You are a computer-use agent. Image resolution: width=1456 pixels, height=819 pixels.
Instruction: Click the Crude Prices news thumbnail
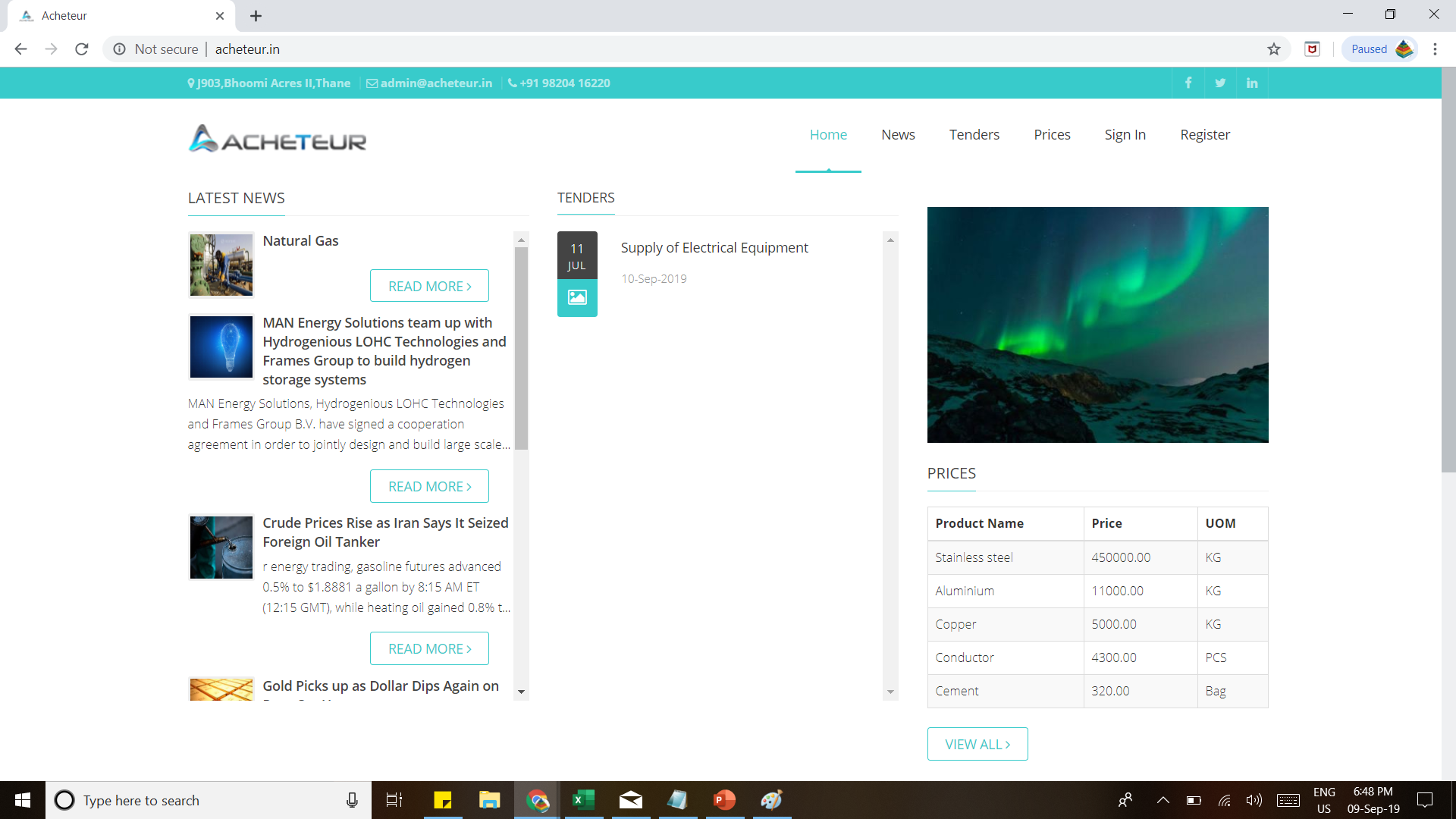221,548
